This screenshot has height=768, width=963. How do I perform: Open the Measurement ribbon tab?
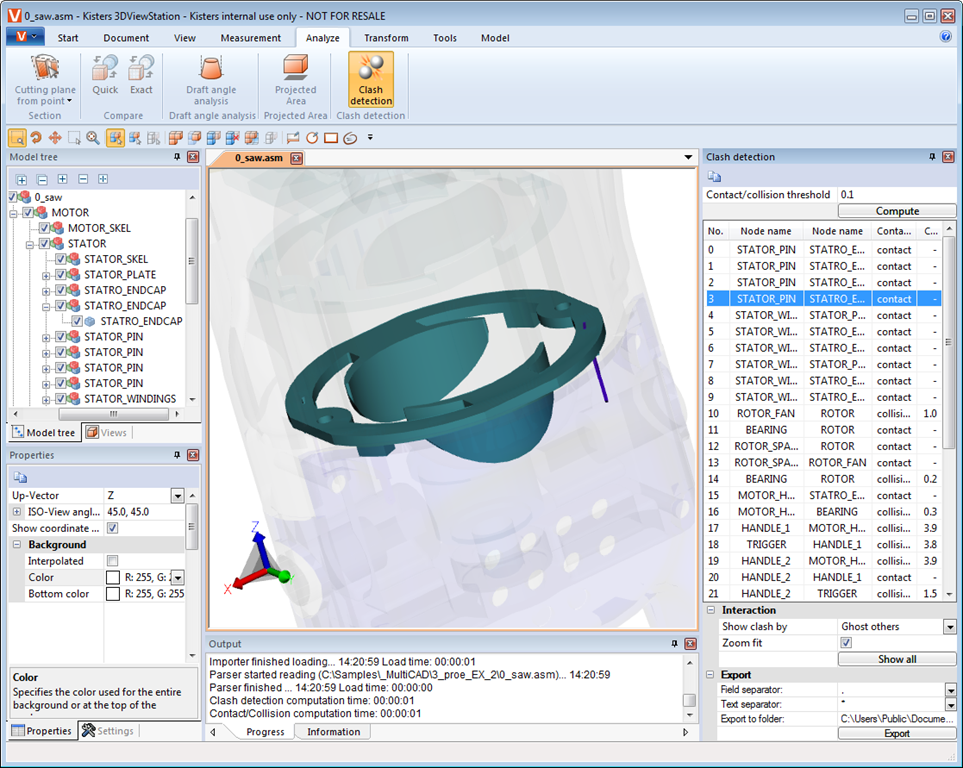point(251,37)
